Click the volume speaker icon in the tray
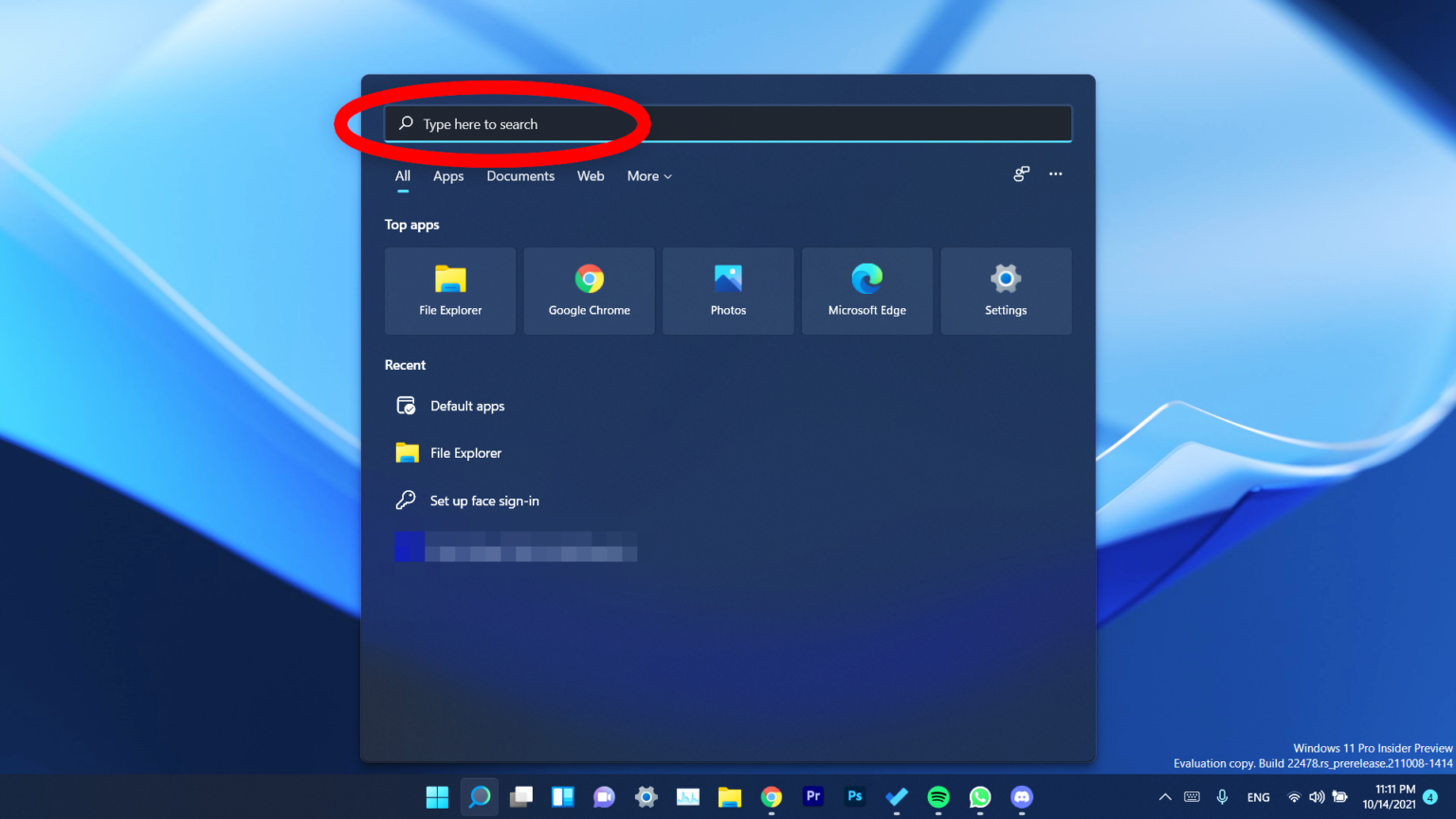This screenshot has height=819, width=1456. [1317, 797]
